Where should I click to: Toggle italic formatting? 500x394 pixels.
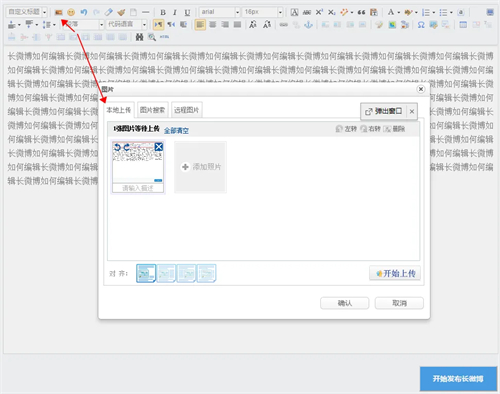click(175, 13)
